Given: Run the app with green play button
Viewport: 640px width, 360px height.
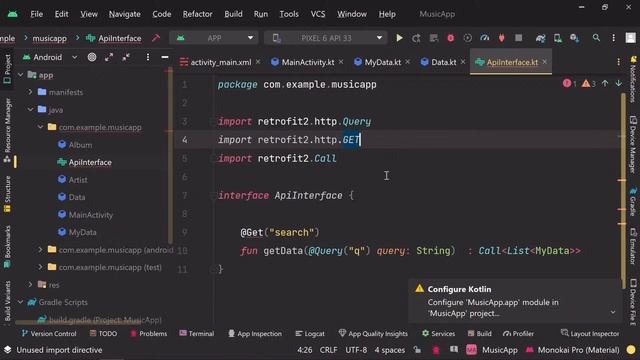Looking at the screenshot, I should tap(399, 38).
